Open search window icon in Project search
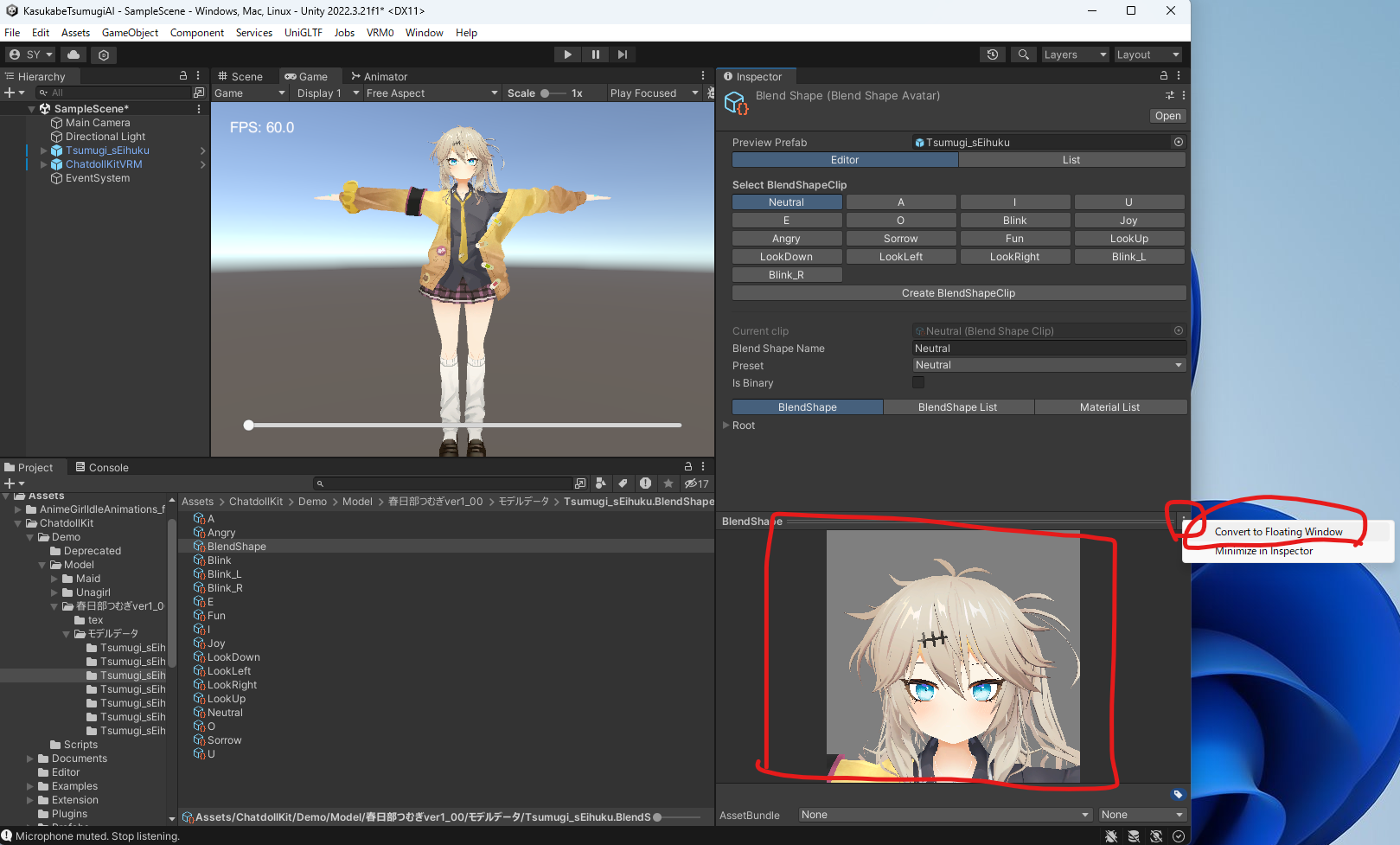 coord(580,483)
